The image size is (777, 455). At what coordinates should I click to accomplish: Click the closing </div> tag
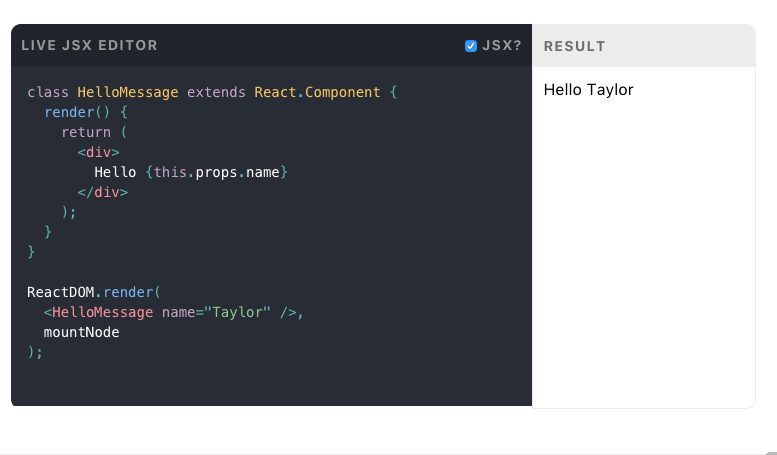(102, 192)
